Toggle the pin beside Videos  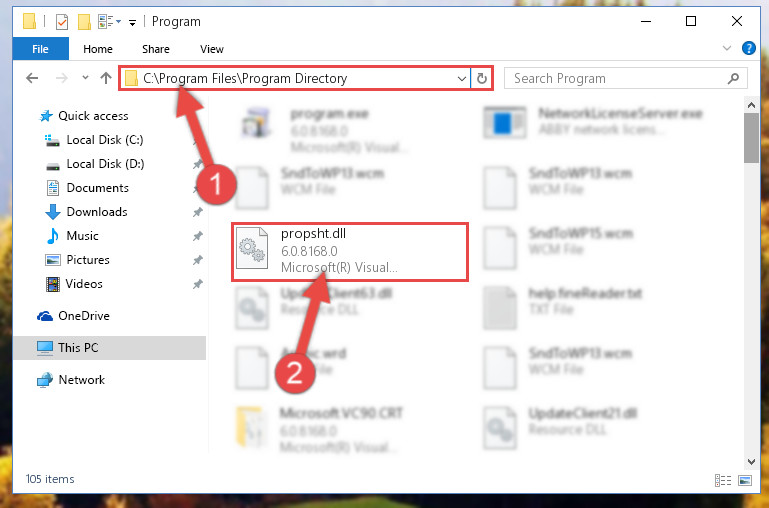coord(197,284)
